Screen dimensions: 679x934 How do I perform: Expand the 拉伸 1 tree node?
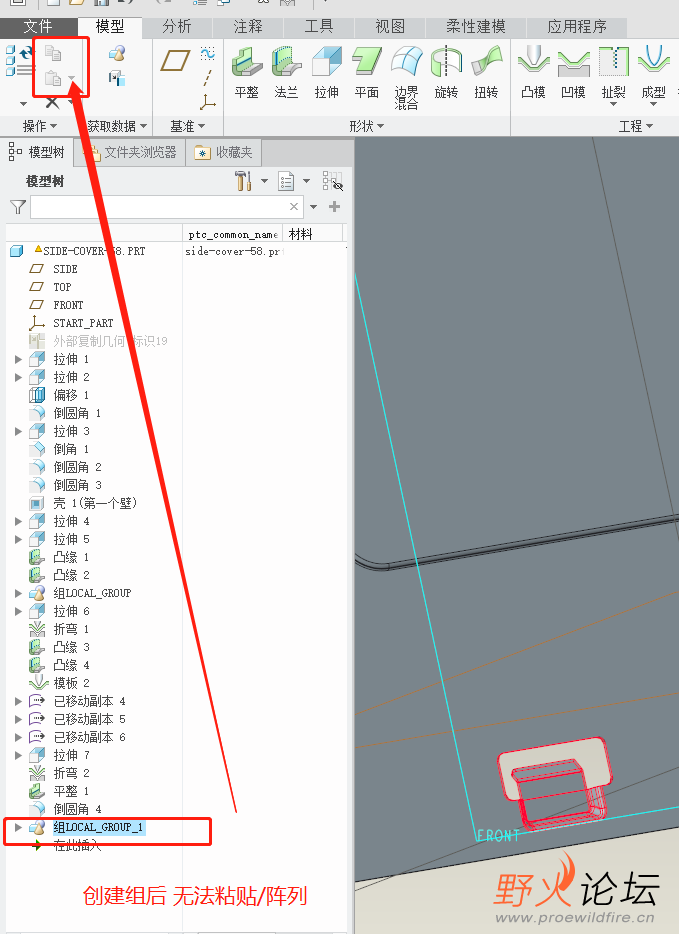18,359
